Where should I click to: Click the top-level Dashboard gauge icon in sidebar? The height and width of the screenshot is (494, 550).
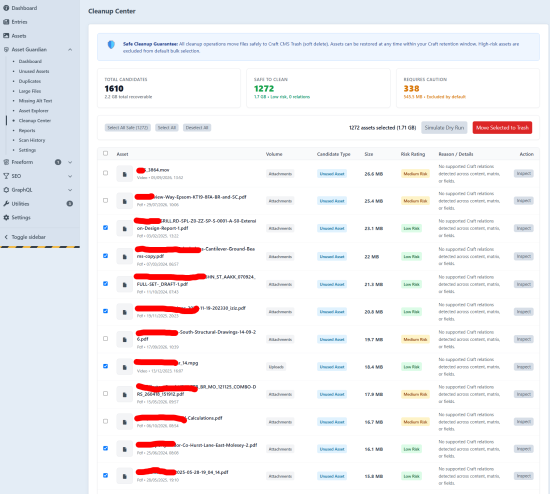pyautogui.click(x=6, y=8)
